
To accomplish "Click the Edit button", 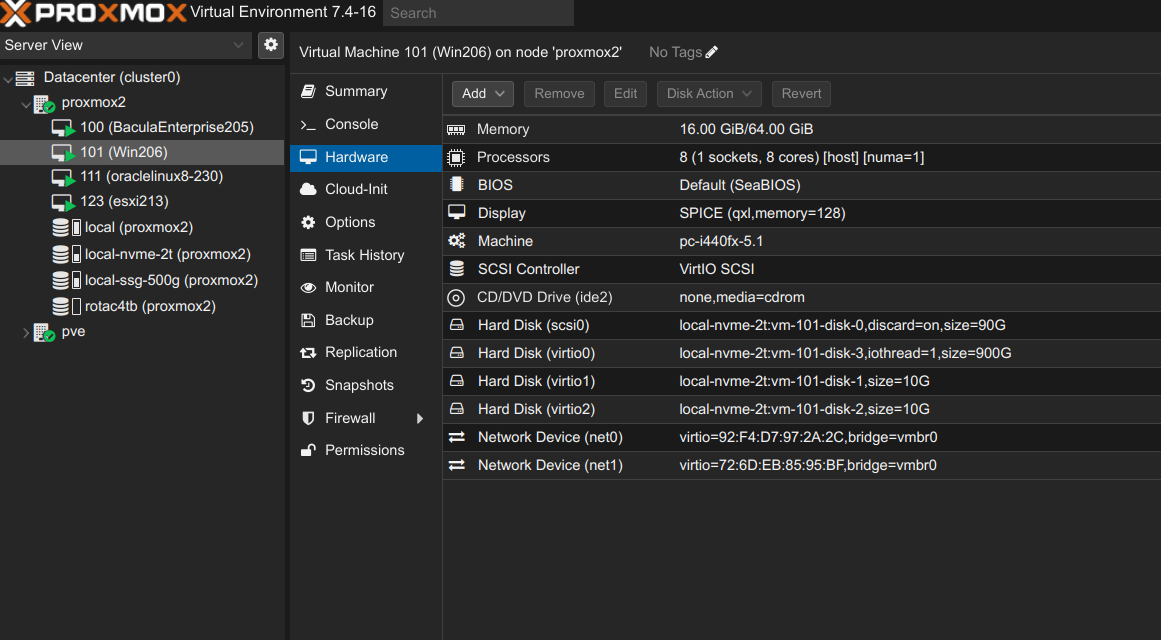I will tap(625, 93).
